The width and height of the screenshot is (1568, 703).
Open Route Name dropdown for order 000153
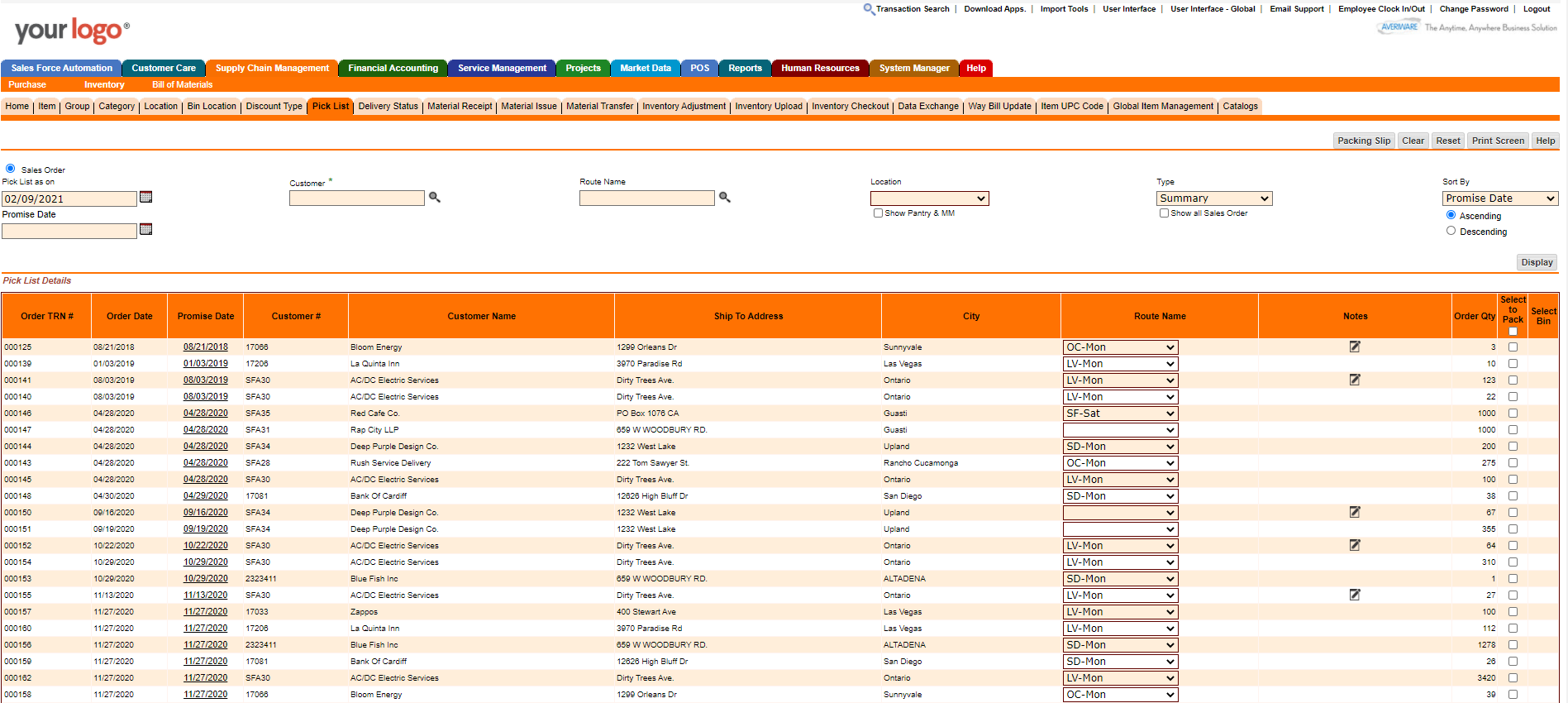coord(1120,579)
